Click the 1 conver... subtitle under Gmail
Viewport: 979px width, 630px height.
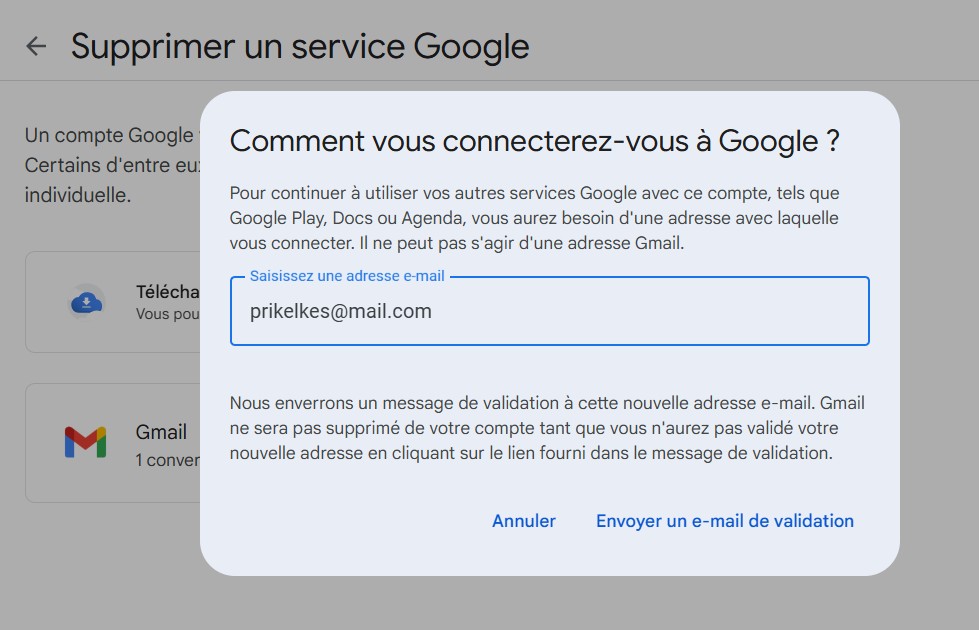[166, 459]
